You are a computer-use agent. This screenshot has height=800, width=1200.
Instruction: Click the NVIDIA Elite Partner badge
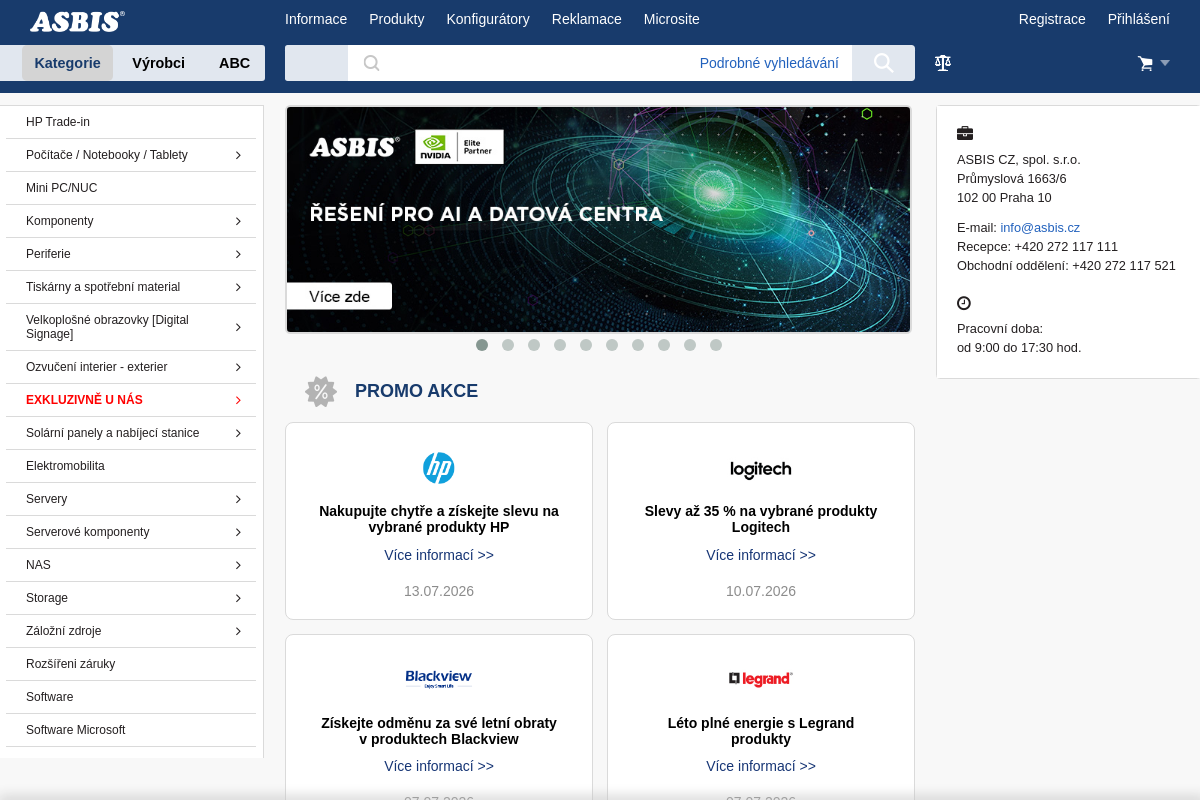click(460, 147)
